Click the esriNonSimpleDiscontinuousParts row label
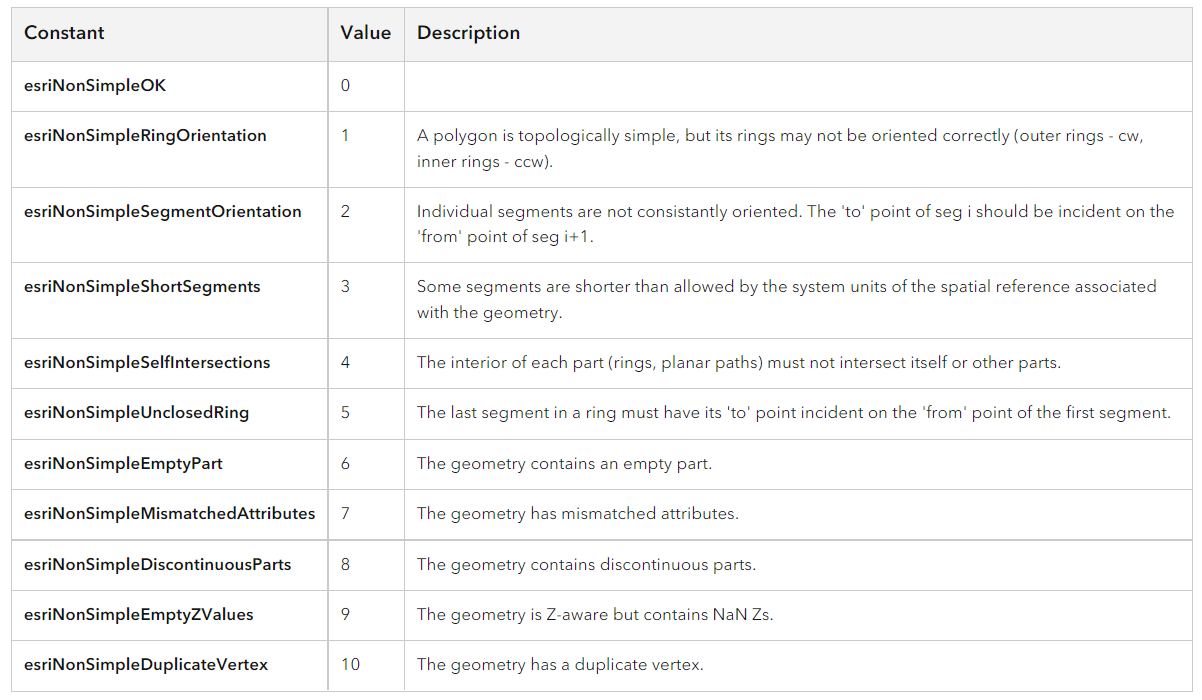This screenshot has width=1202, height=700. click(x=158, y=565)
